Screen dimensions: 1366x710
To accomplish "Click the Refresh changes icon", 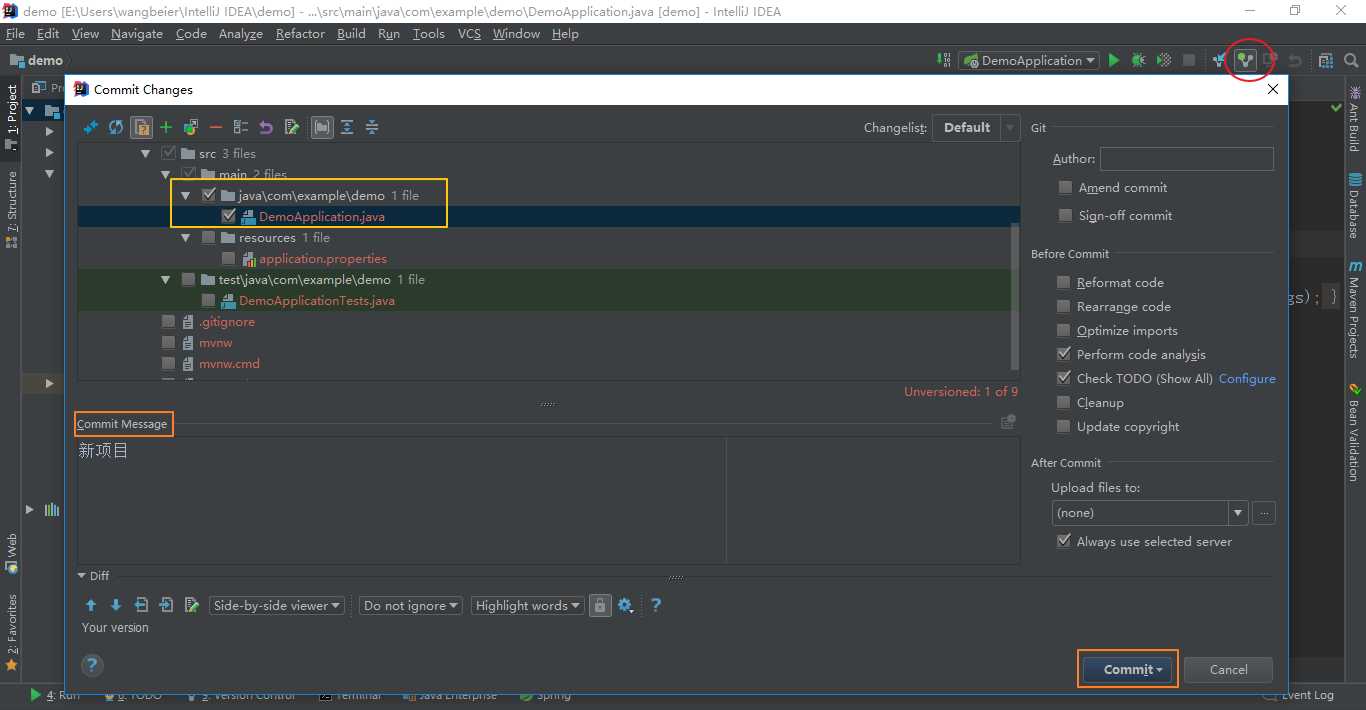I will pyautogui.click(x=116, y=127).
